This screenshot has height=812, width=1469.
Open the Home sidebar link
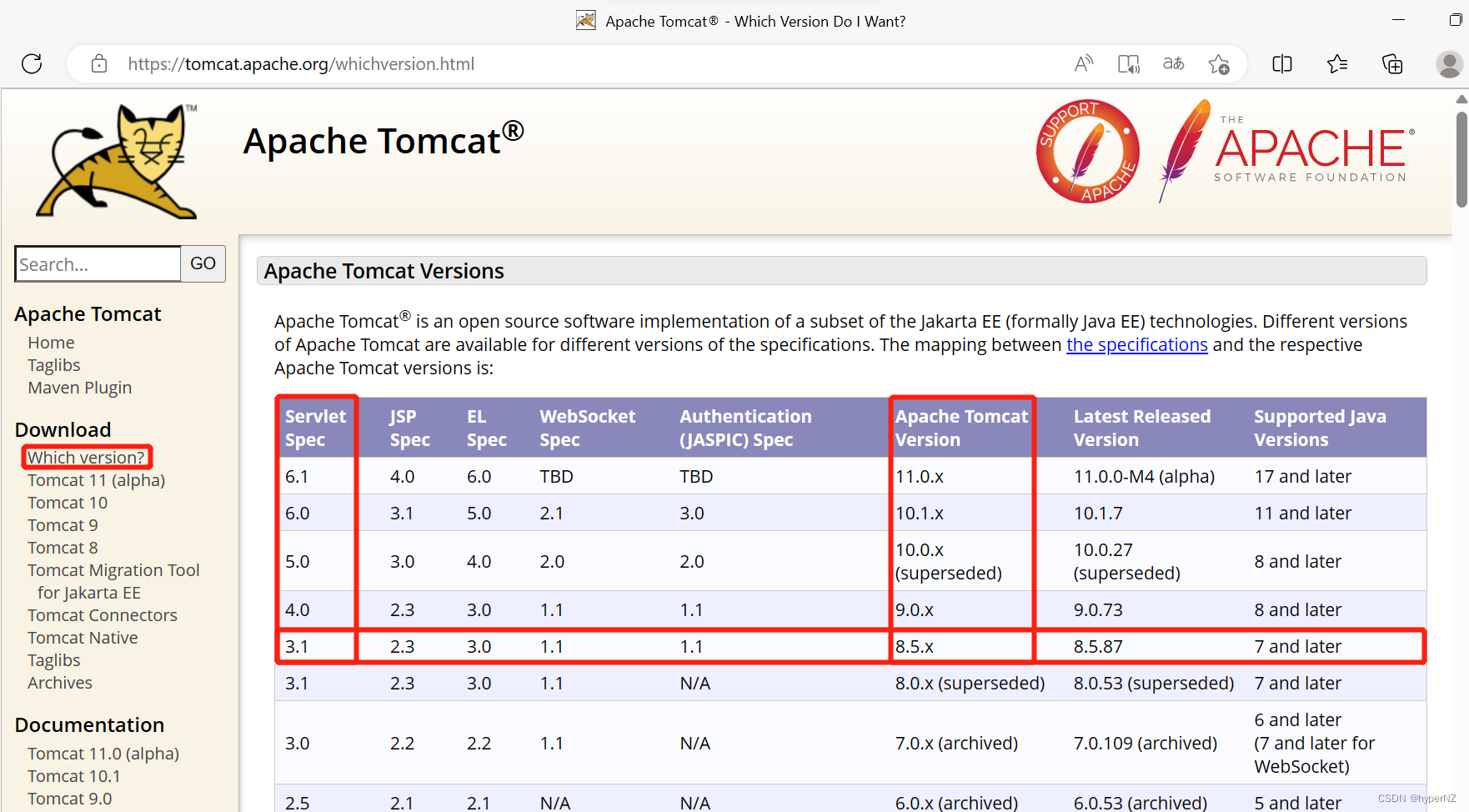(51, 343)
